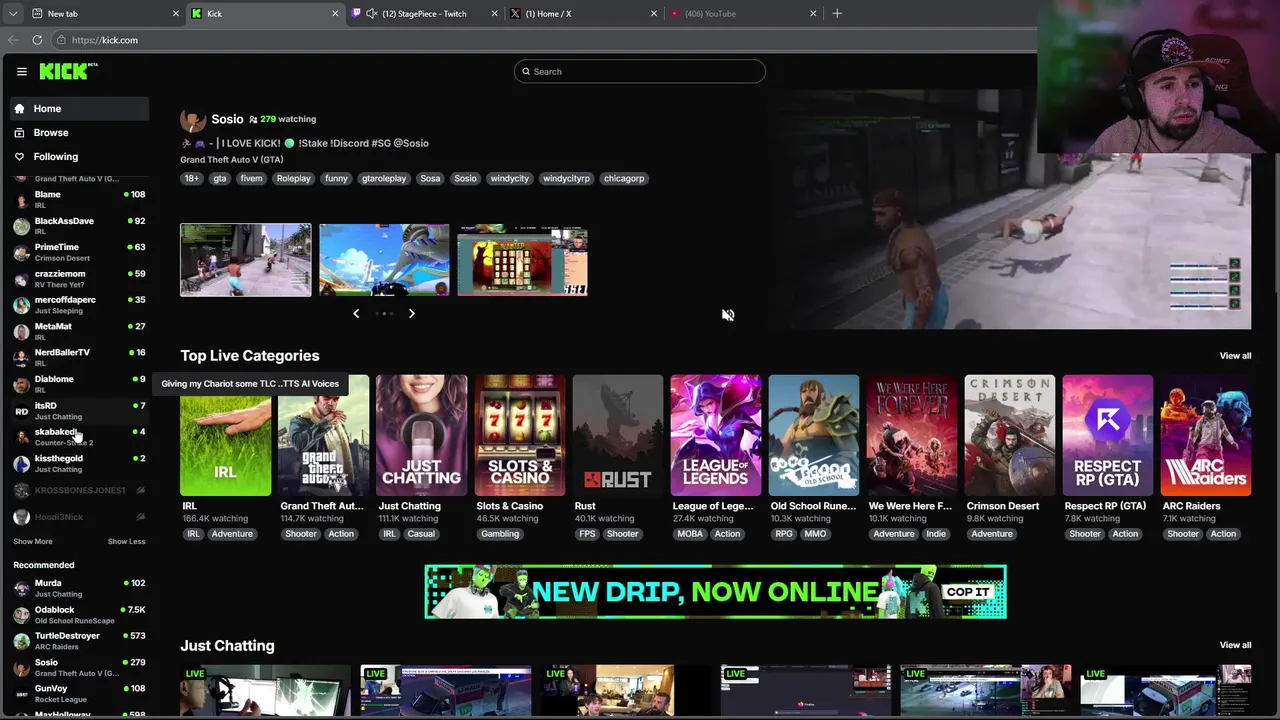Viewport: 1280px width, 720px height.
Task: Open the Crimson Desert category card
Action: pyautogui.click(x=1009, y=435)
